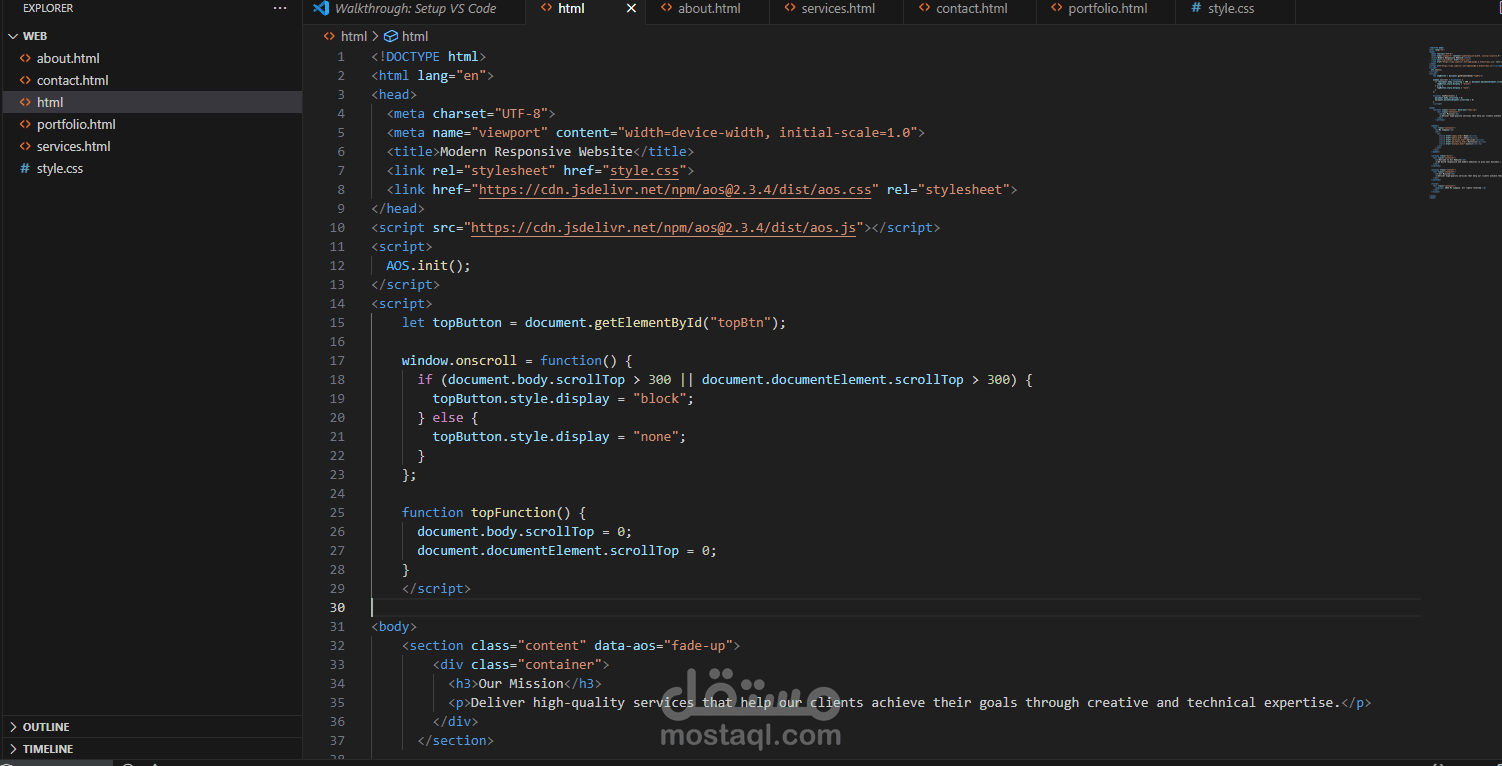Switch to the about.html editor tab
The width and height of the screenshot is (1502, 766).
click(707, 8)
